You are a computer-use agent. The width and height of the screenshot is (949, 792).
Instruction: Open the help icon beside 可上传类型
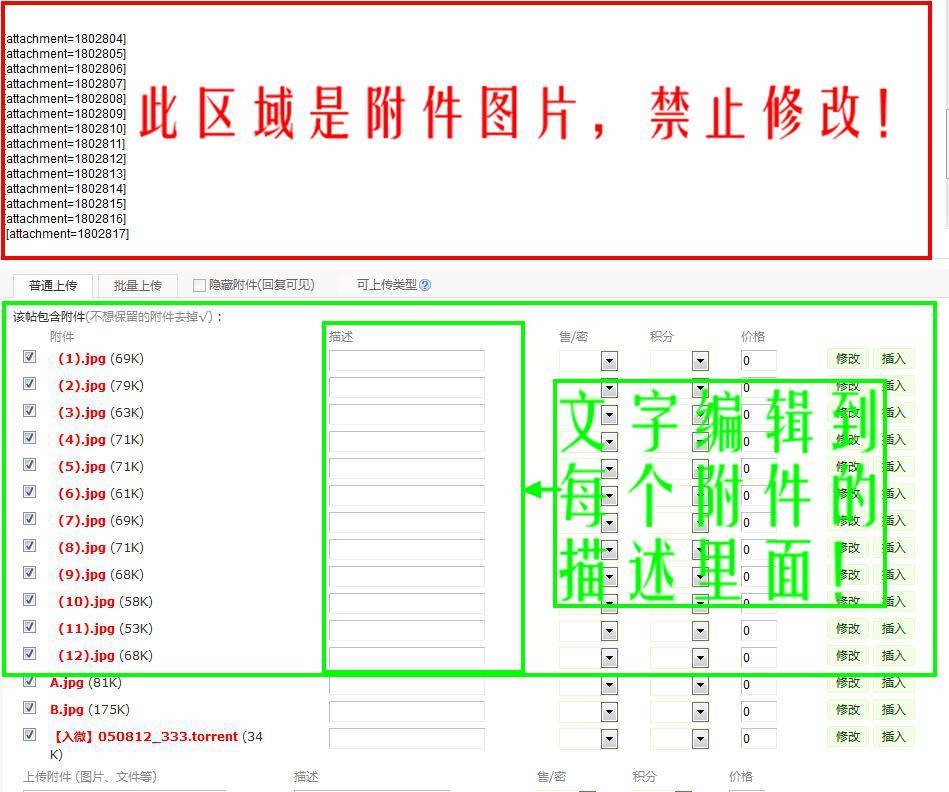[425, 285]
